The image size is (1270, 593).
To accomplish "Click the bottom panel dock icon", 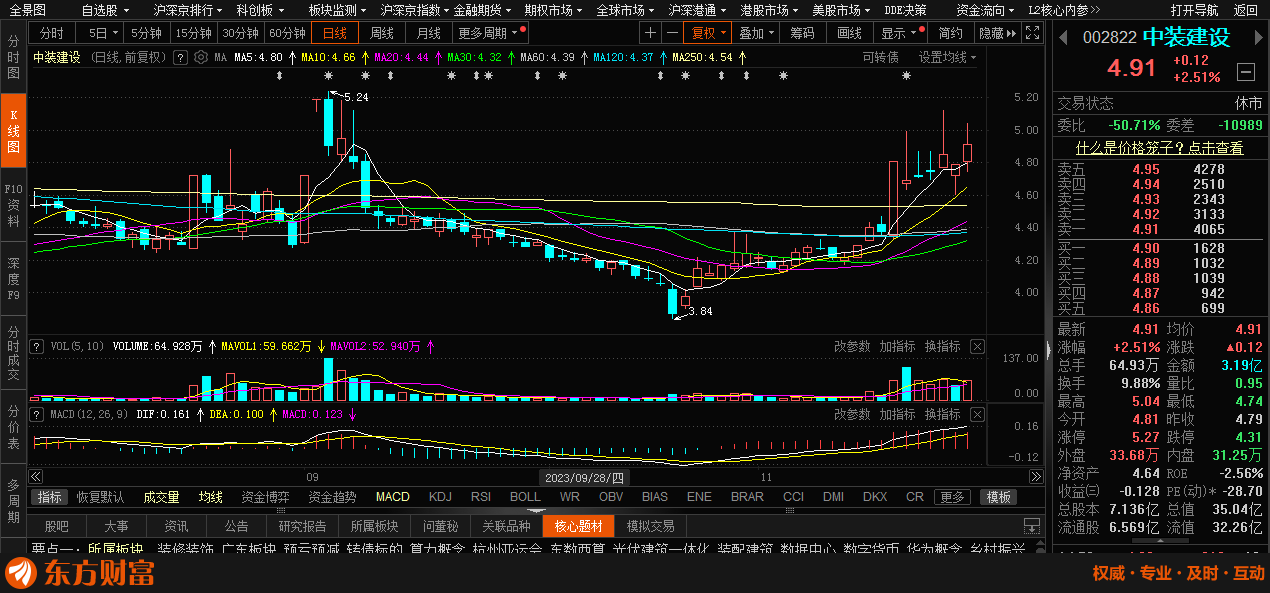I will point(1031,526).
